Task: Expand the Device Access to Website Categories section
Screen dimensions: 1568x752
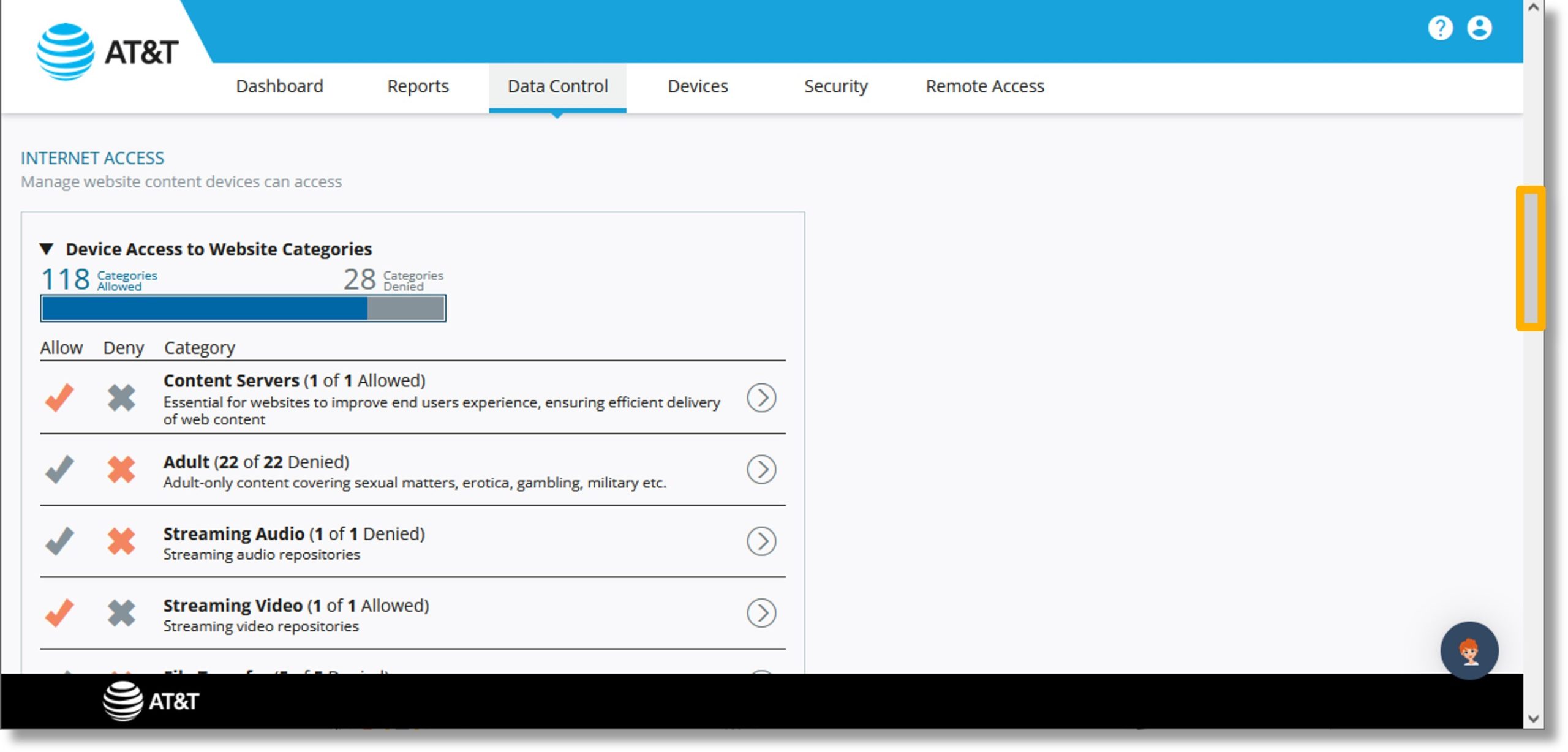Action: (x=47, y=248)
